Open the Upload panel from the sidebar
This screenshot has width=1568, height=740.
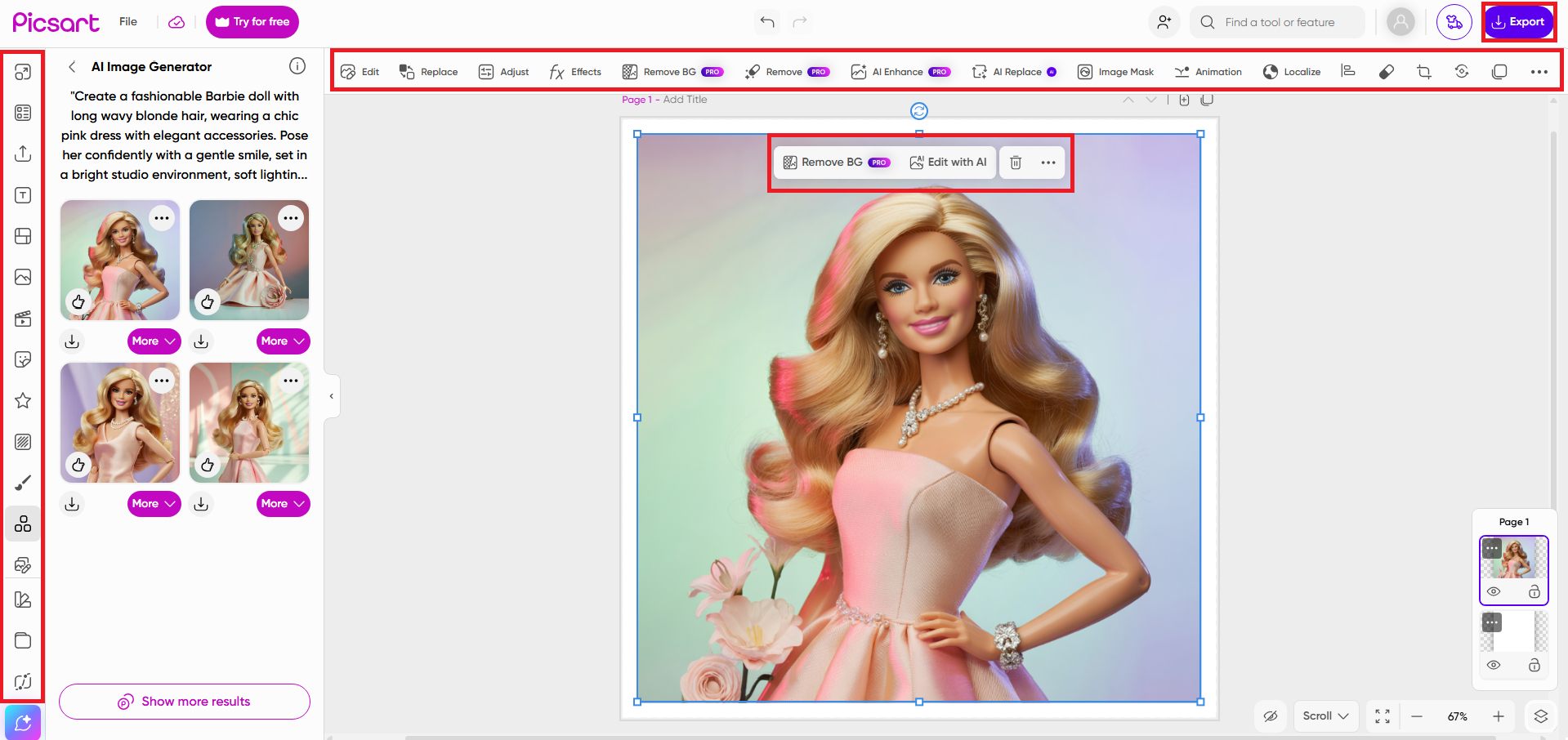[23, 154]
